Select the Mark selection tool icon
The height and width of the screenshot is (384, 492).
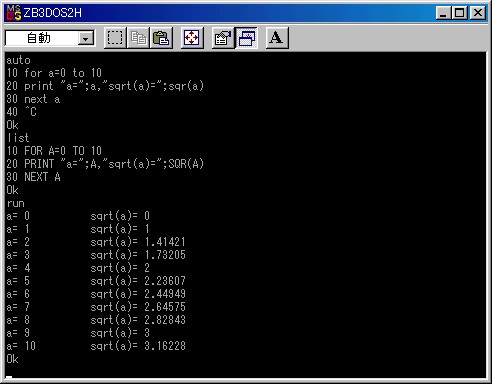(115, 38)
